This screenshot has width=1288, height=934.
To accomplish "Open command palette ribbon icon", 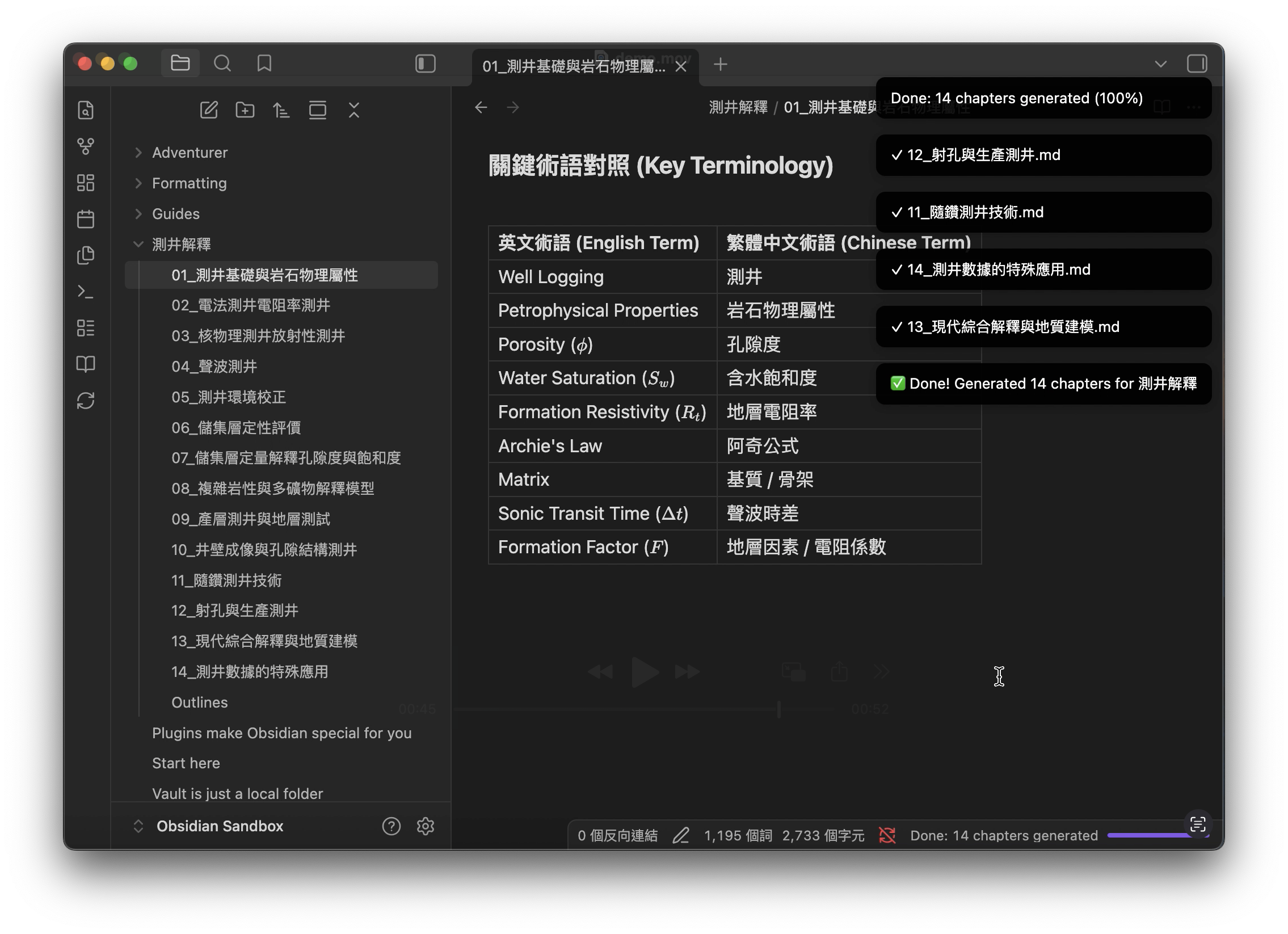I will click(86, 292).
